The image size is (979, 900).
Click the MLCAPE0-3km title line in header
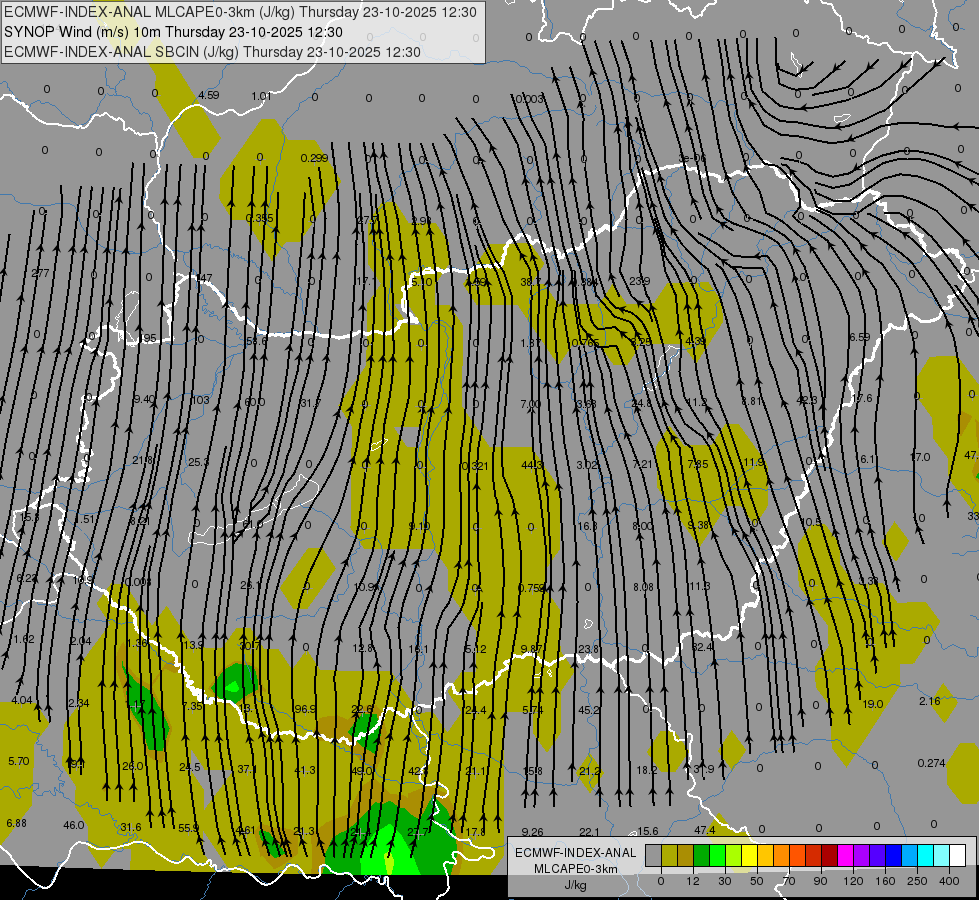point(240,12)
